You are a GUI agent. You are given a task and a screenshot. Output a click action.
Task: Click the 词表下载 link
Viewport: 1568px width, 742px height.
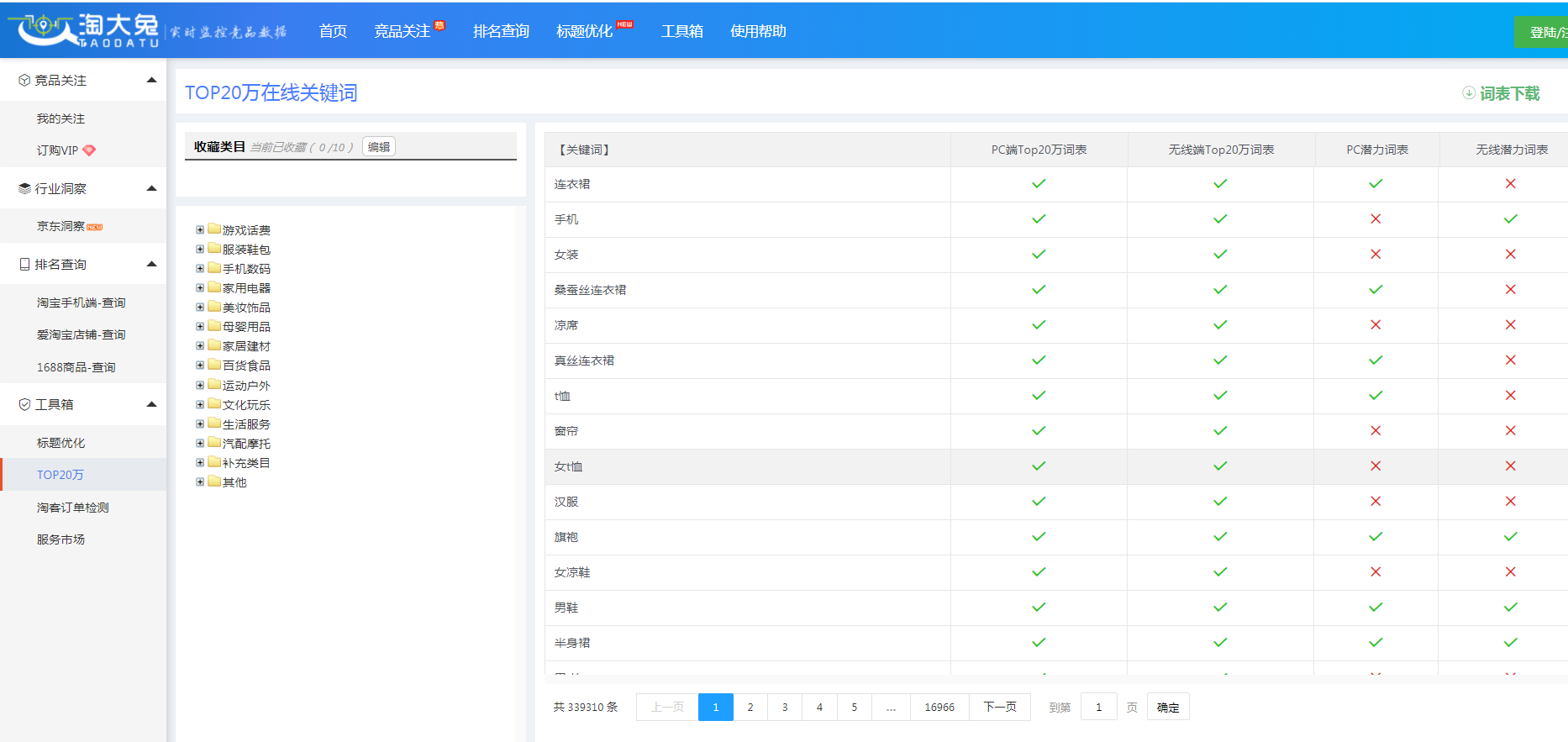[x=1509, y=93]
